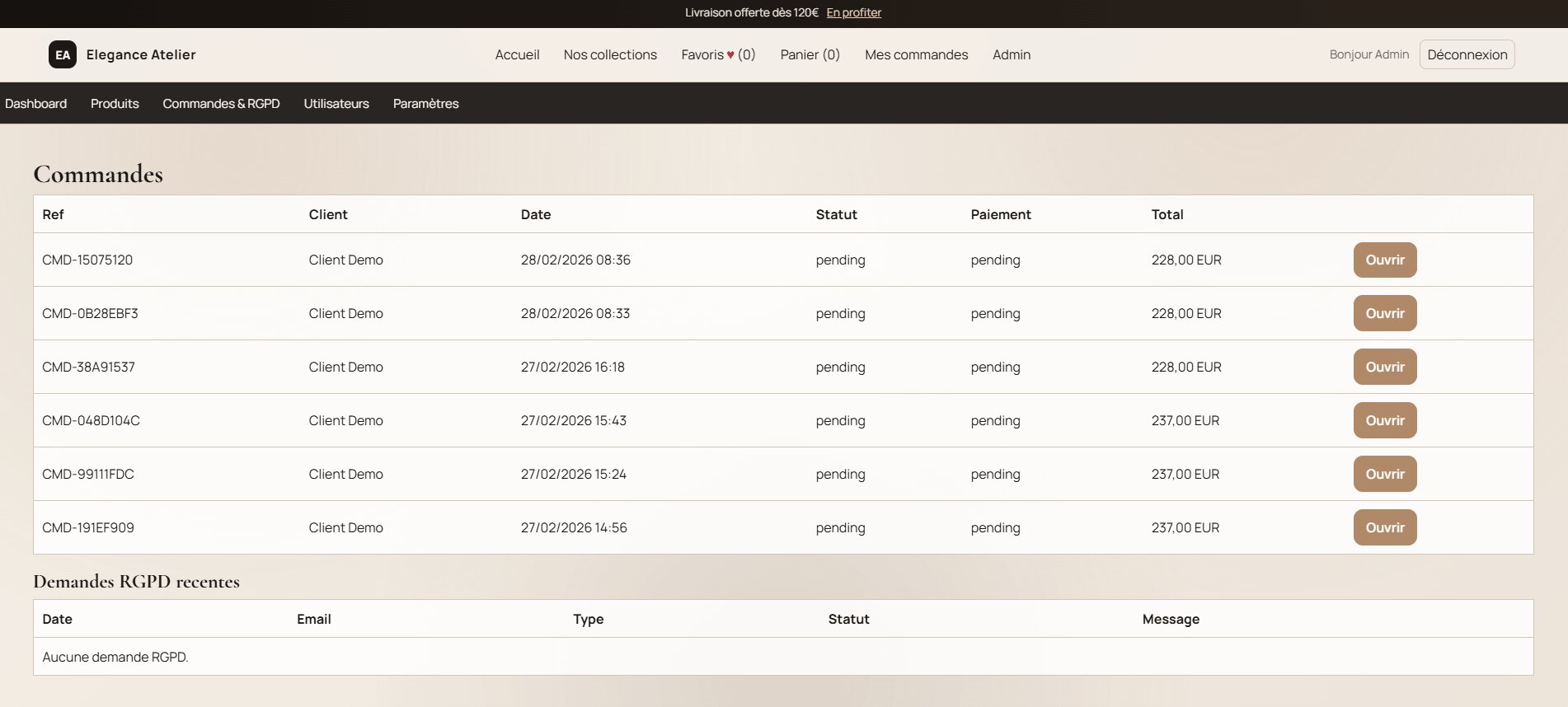The image size is (1568, 707).
Task: Click the Email column header in RGPD table
Action: click(x=314, y=619)
